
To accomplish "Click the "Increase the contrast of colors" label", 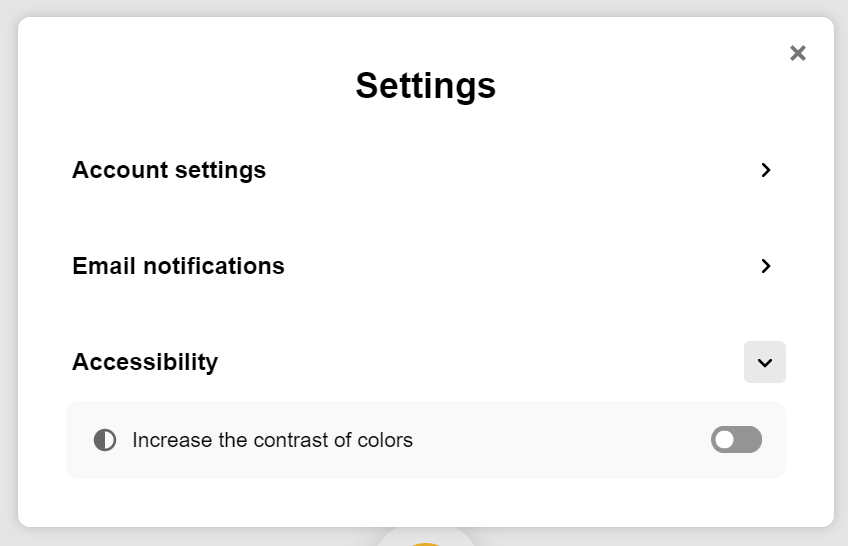I will click(272, 440).
